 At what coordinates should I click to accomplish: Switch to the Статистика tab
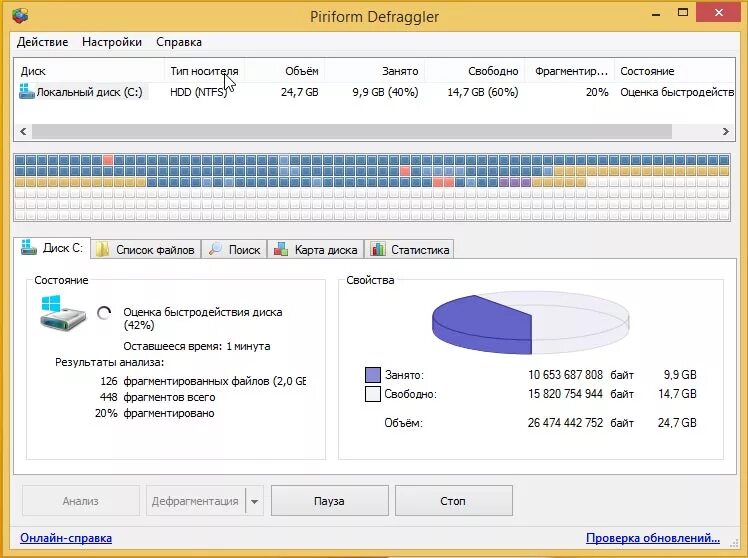click(410, 249)
